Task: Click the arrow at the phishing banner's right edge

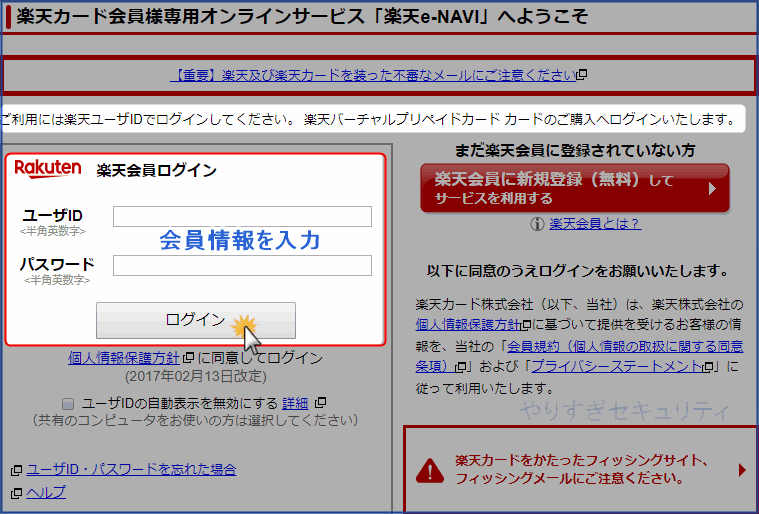Action: tap(742, 469)
